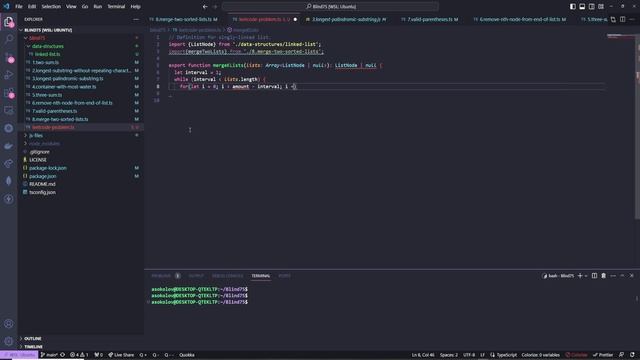Open the Help menu
The image size is (640, 360).
pos(136,7)
